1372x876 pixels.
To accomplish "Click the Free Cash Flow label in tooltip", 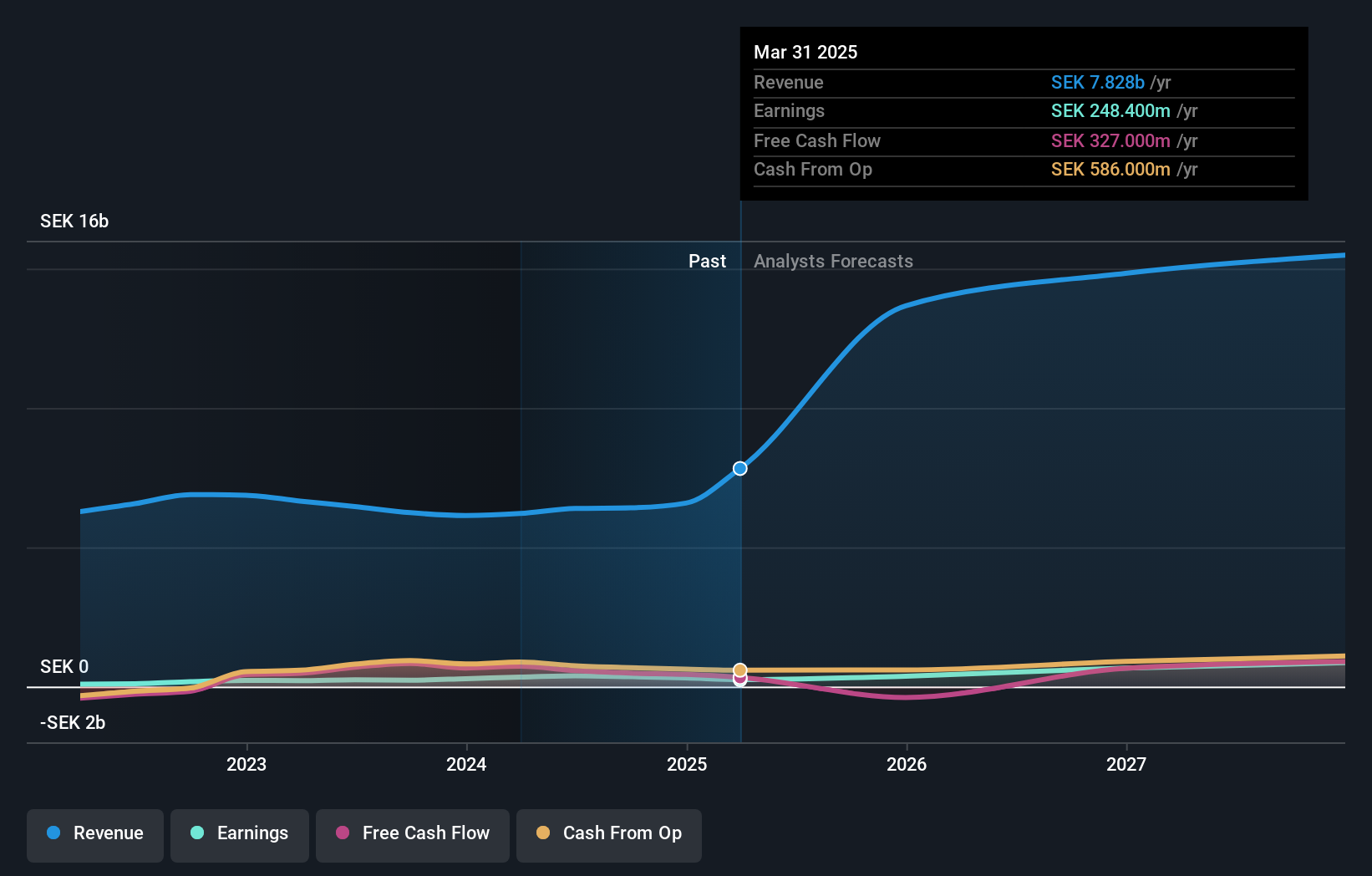I will tap(817, 140).
